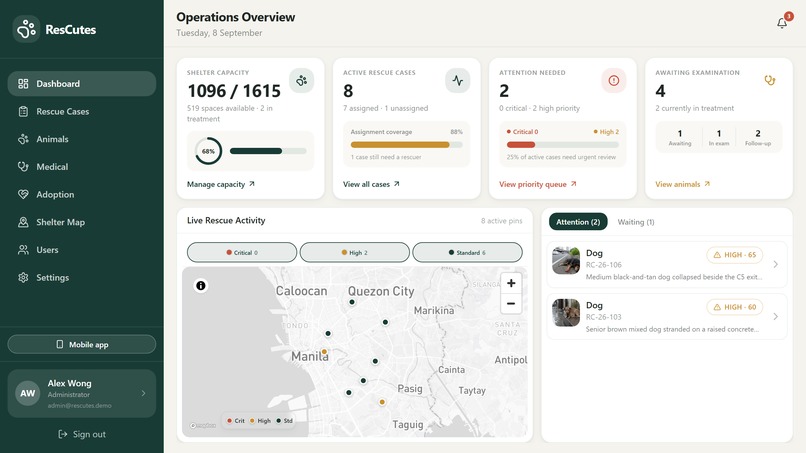This screenshot has width=806, height=453.
Task: Toggle the Critical 0 map filter
Action: [x=242, y=252]
